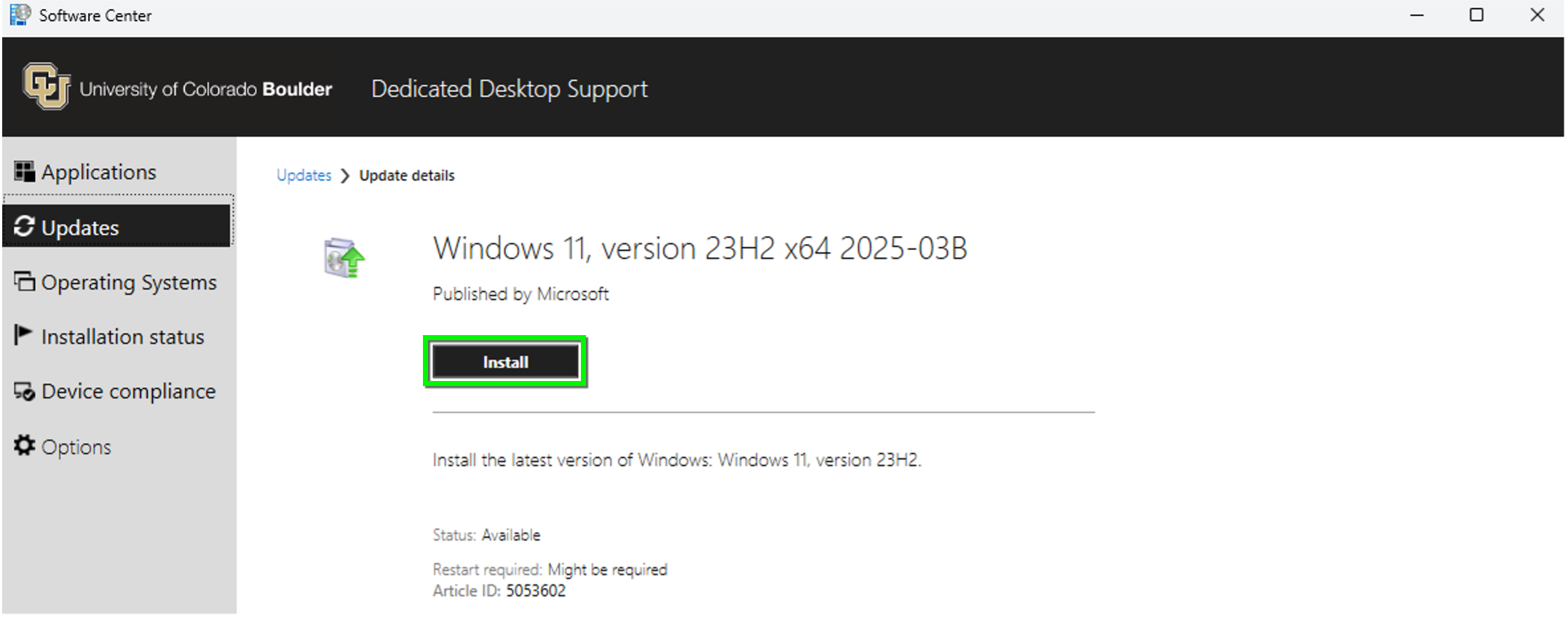Return to Updates via breadcrumb link

(304, 176)
